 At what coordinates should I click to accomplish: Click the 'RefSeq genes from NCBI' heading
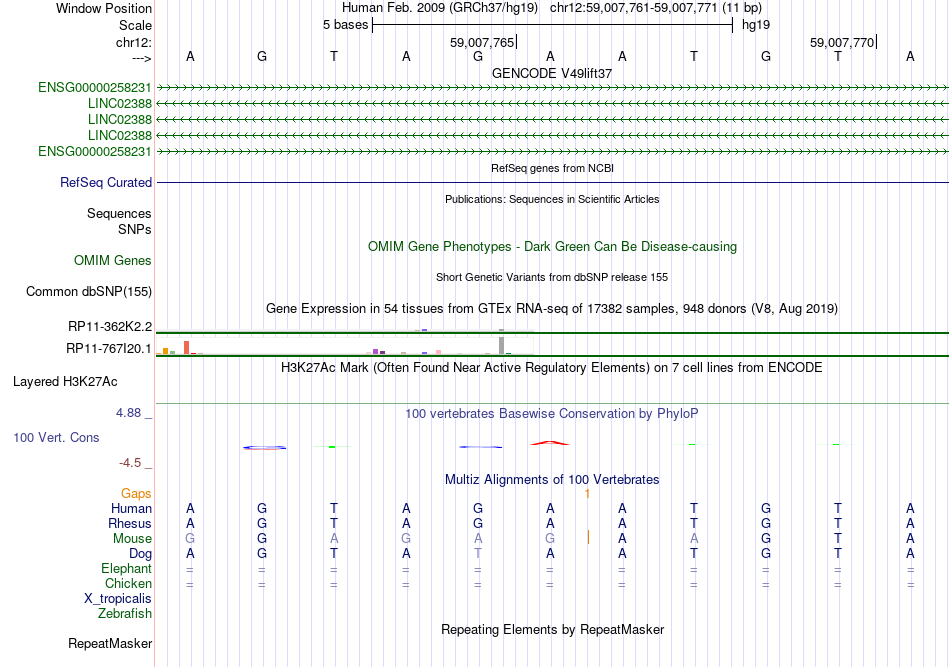552,168
